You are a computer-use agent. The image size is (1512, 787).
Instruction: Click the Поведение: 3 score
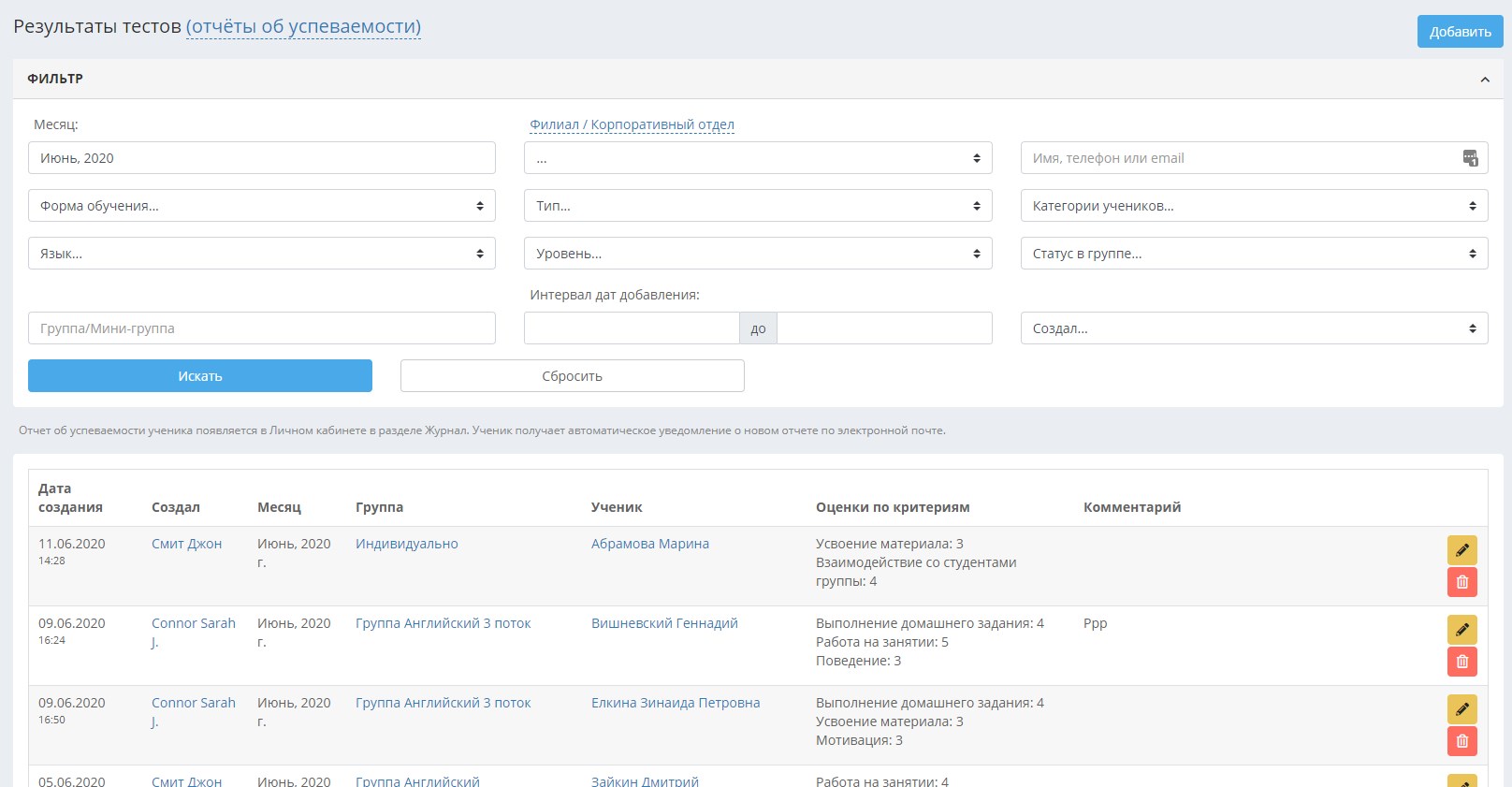(x=859, y=661)
